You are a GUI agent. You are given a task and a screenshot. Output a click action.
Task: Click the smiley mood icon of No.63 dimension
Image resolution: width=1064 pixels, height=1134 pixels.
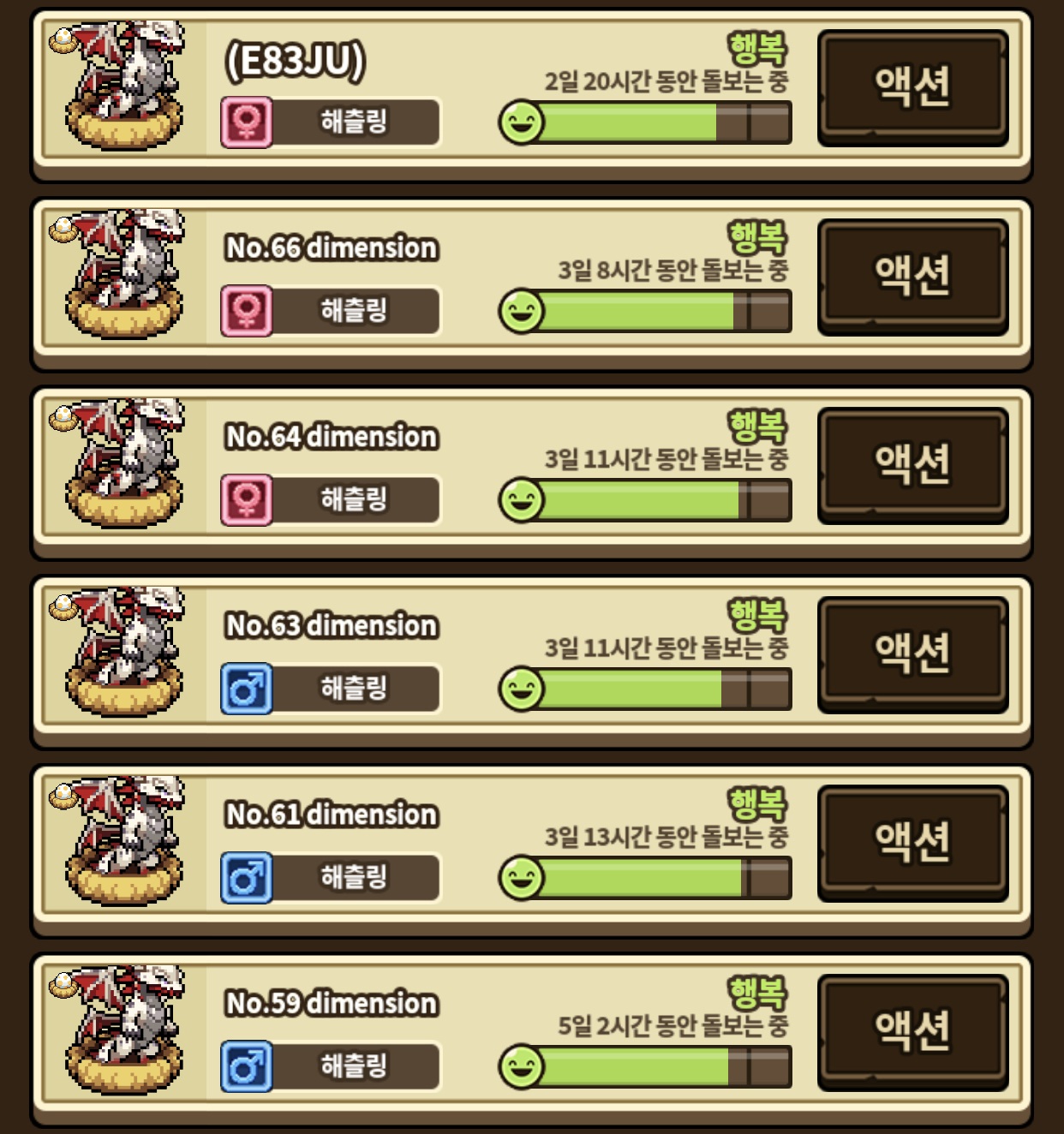pos(521,689)
